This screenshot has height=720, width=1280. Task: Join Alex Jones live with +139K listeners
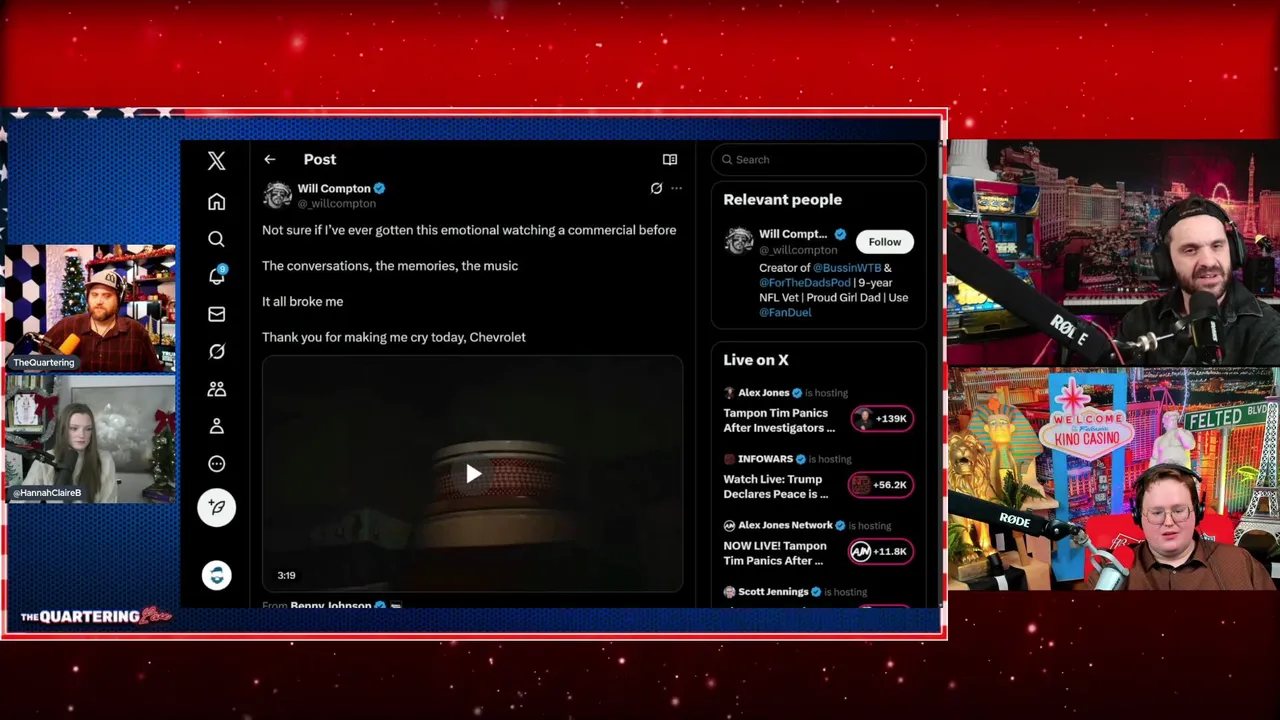tap(881, 419)
